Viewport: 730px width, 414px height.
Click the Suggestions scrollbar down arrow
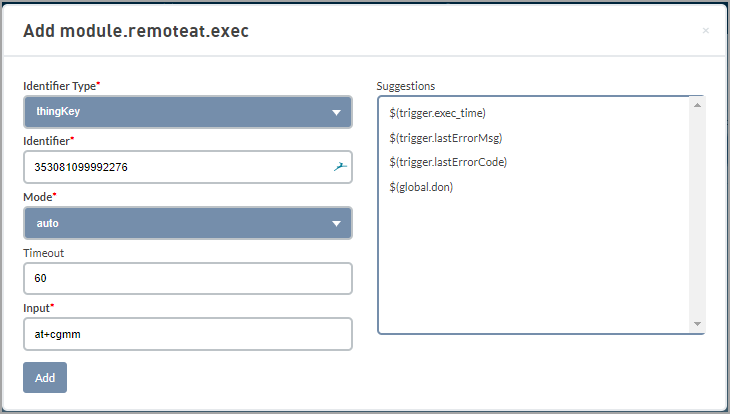coord(697,324)
